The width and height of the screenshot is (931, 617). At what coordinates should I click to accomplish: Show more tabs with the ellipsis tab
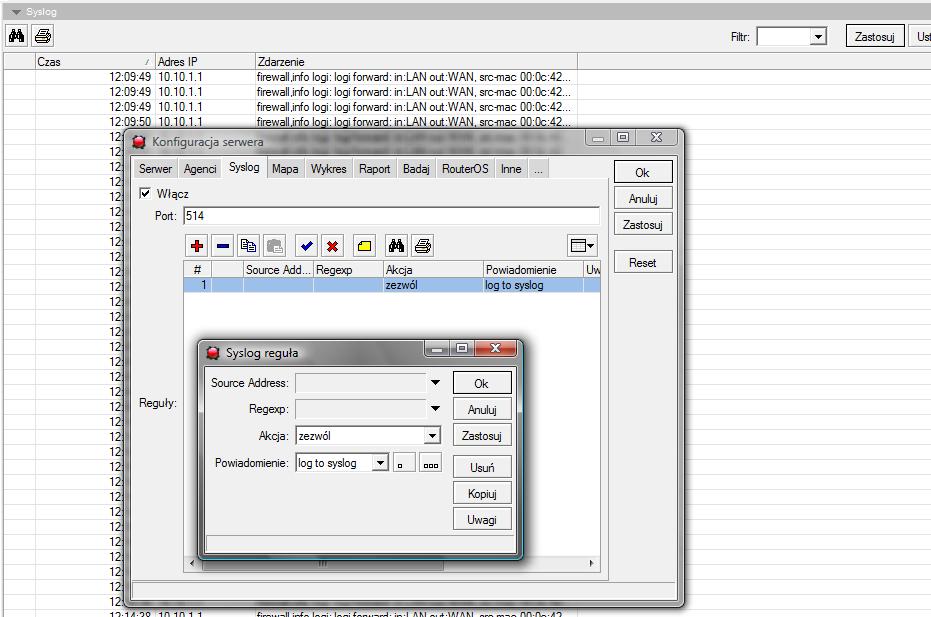538,169
